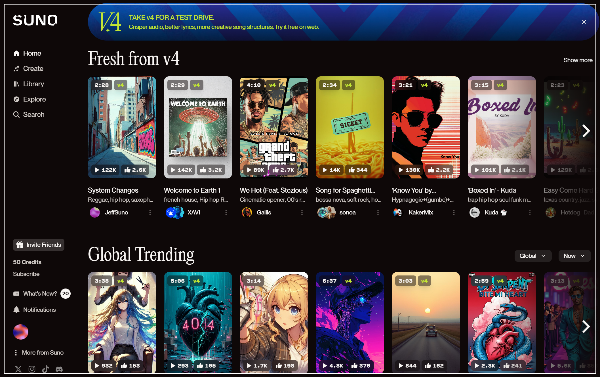Viewport: 600px width, 377px height.
Task: Click the artist avatar under Welcome to Earth
Action: tap(174, 212)
